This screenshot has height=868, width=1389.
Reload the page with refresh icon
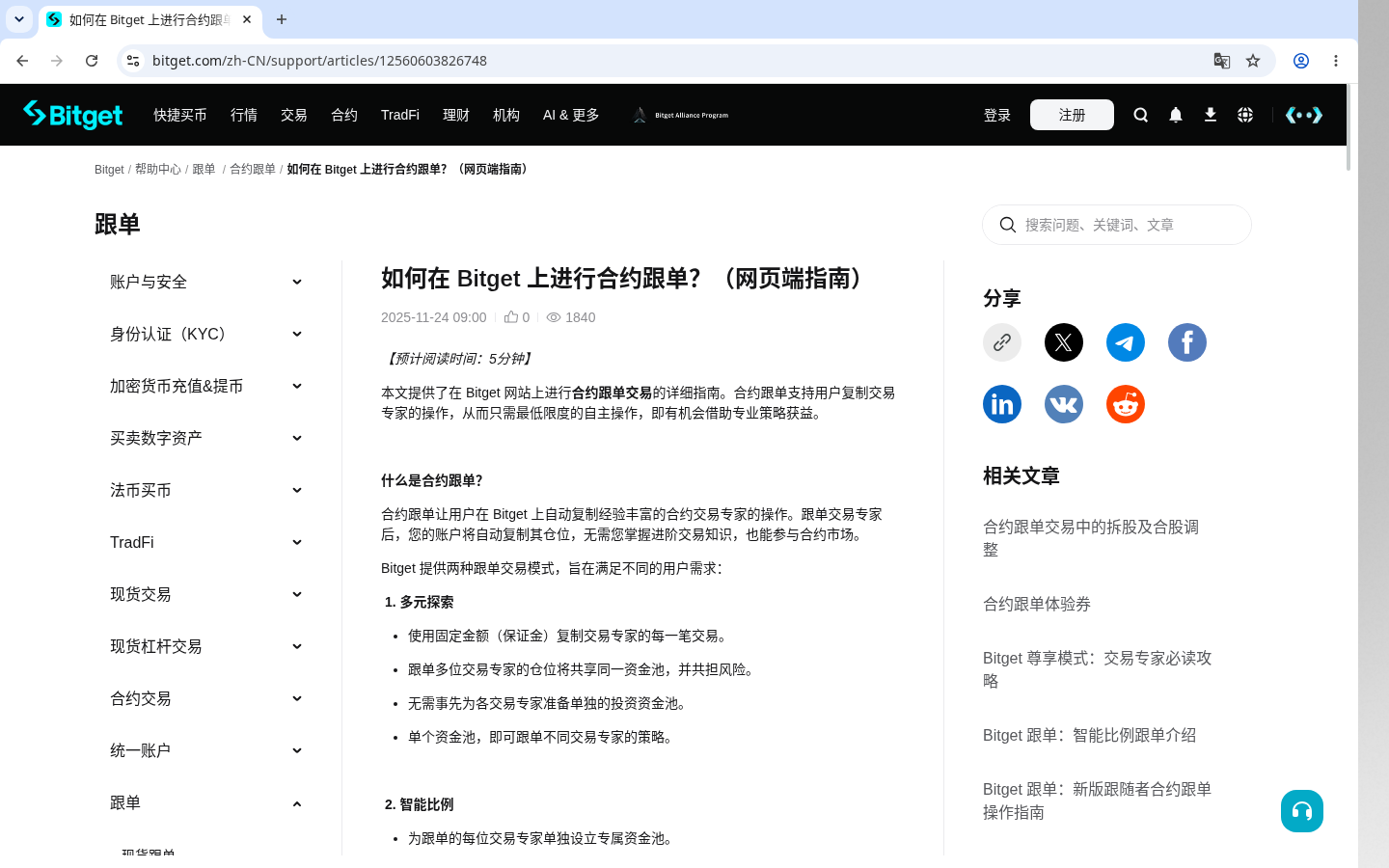[x=92, y=61]
